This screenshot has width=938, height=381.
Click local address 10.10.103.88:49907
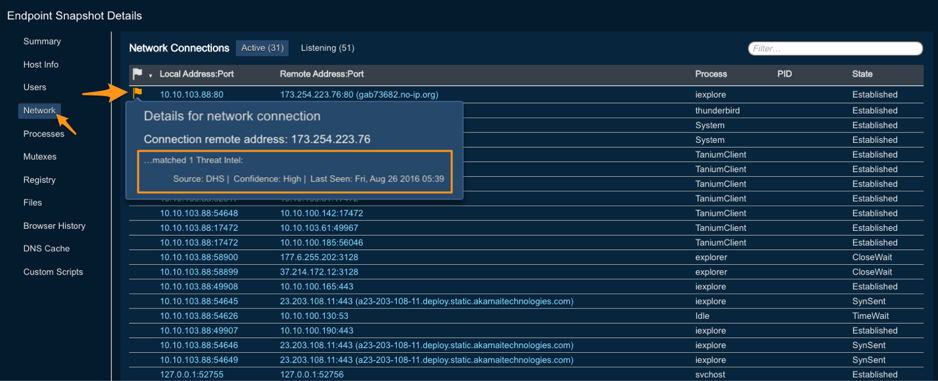[x=199, y=331]
